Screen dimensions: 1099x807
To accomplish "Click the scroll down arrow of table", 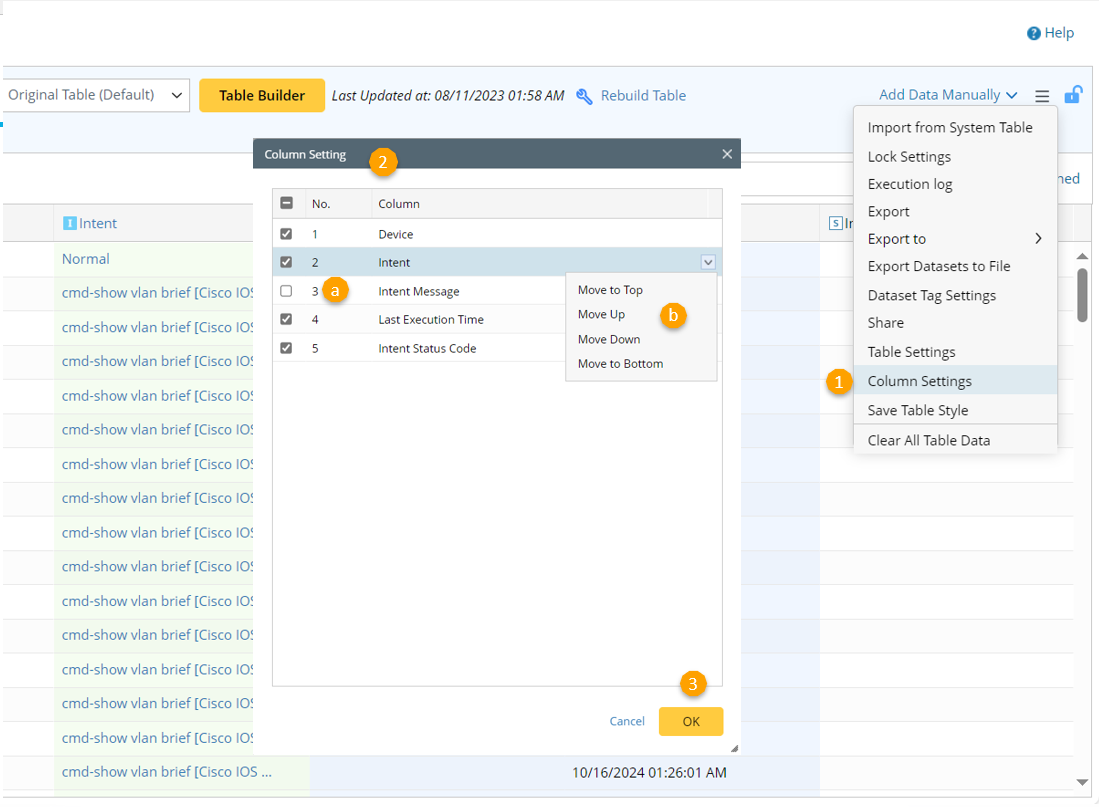I will point(1081,782).
